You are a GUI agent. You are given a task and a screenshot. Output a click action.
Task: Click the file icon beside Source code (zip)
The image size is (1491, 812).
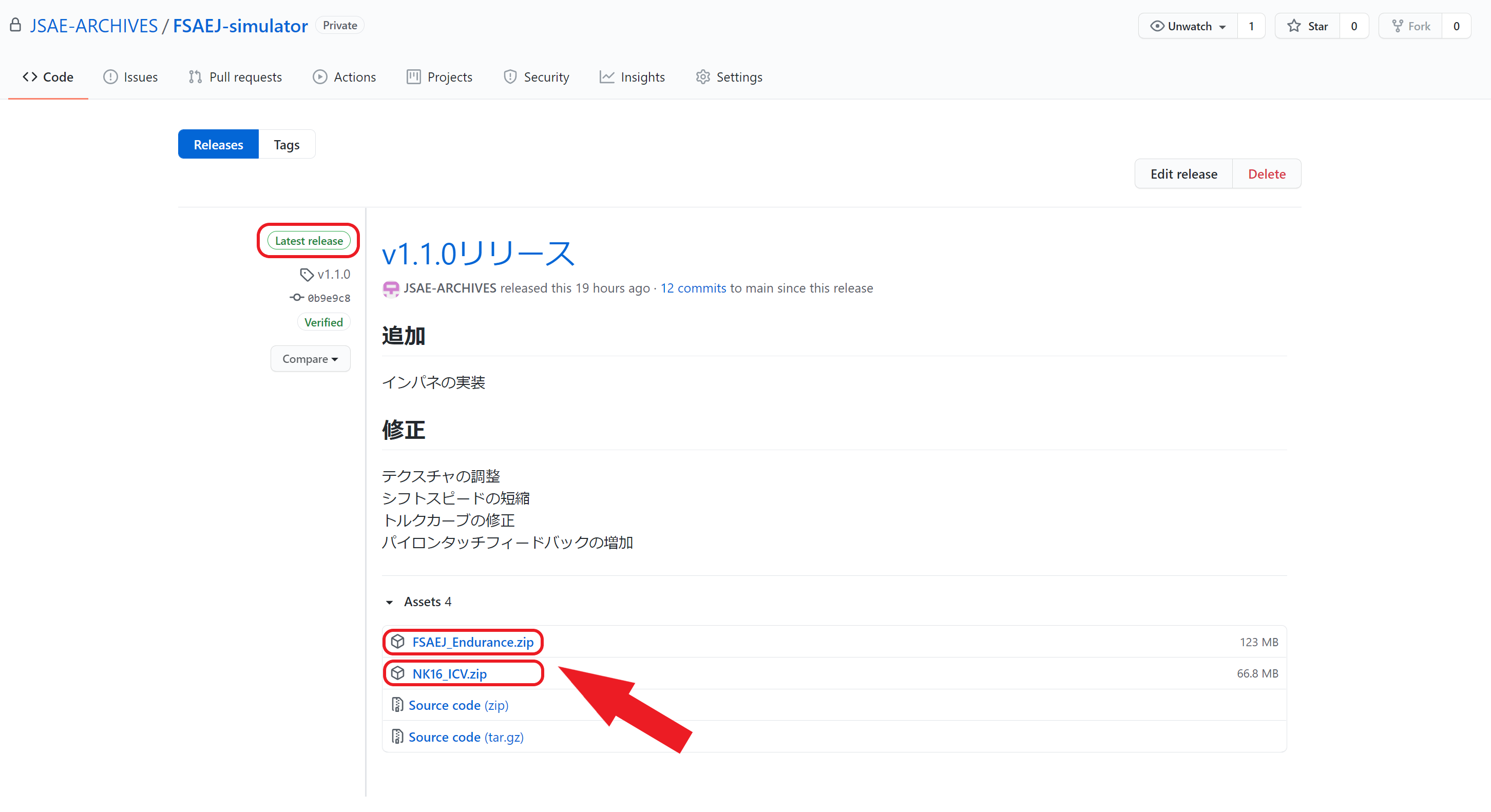click(397, 704)
